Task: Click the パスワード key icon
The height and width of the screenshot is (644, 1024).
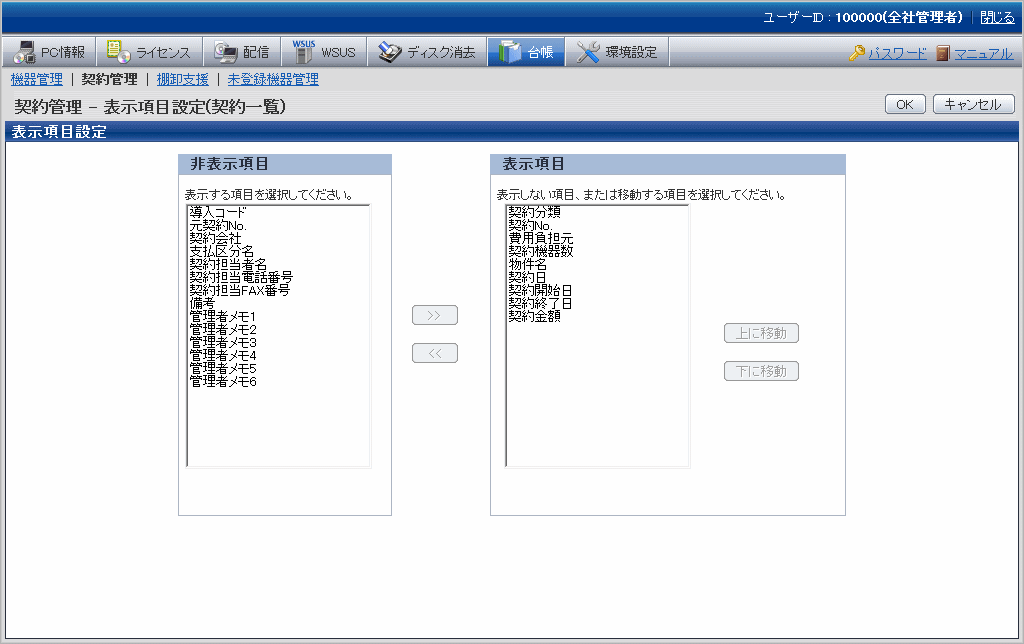Action: (x=857, y=53)
